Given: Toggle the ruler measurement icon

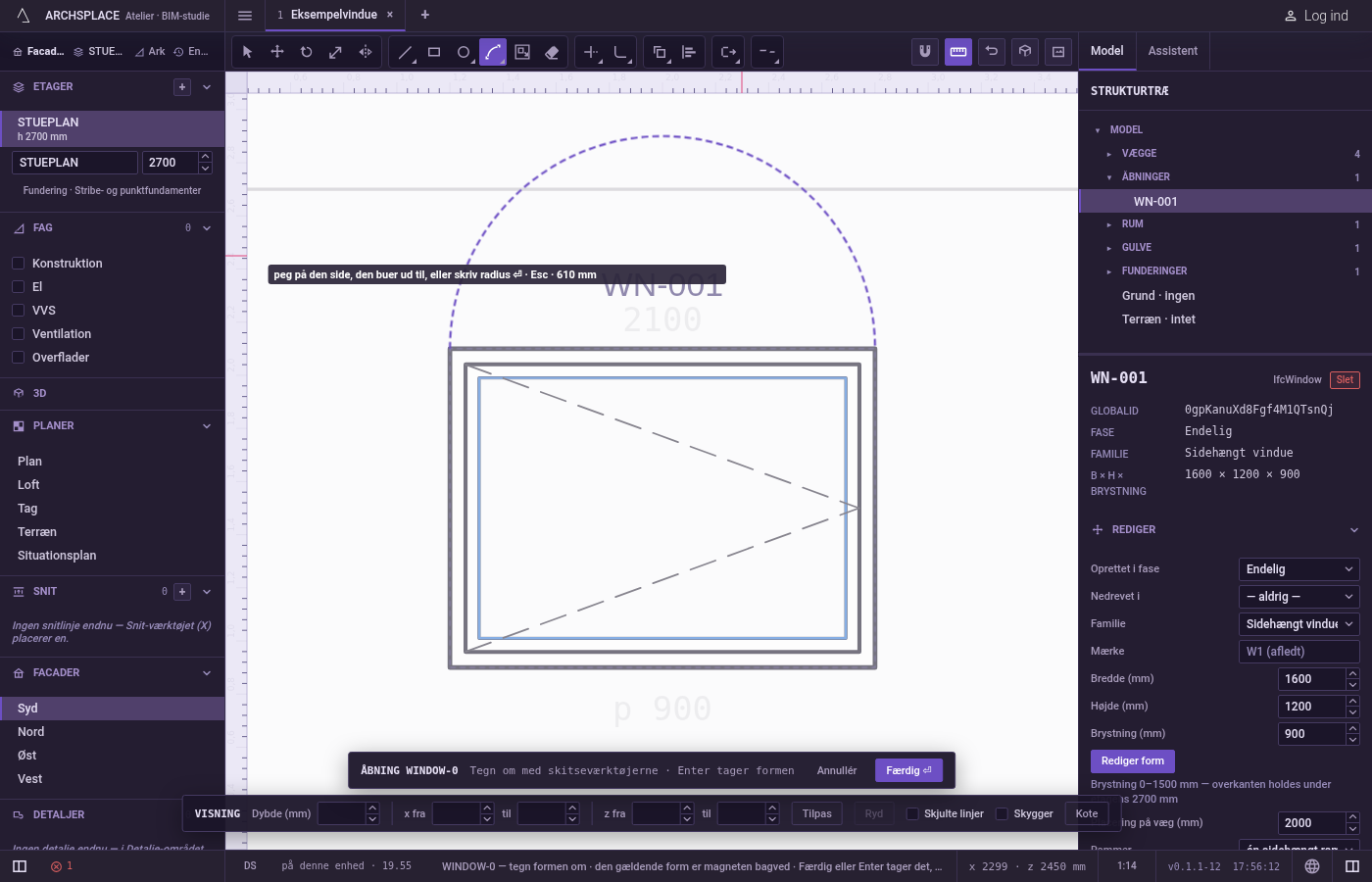Looking at the screenshot, I should [958, 52].
